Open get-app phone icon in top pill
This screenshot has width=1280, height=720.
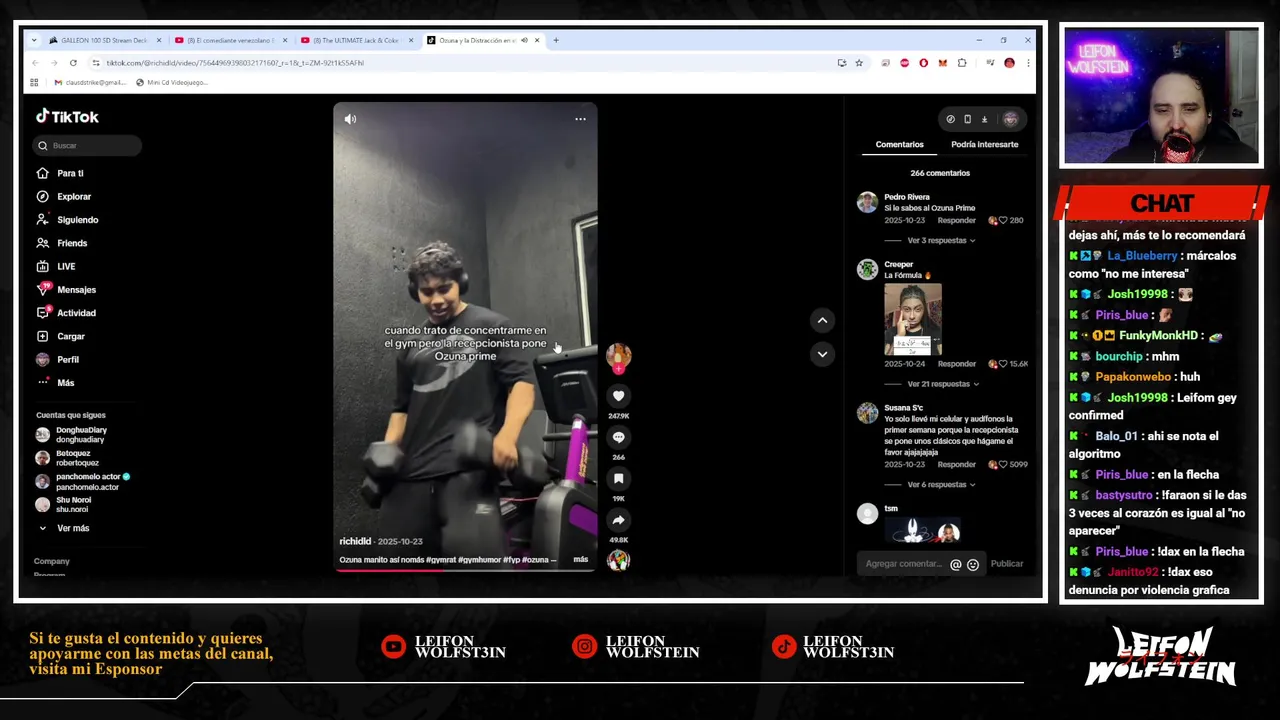pyautogui.click(x=967, y=119)
